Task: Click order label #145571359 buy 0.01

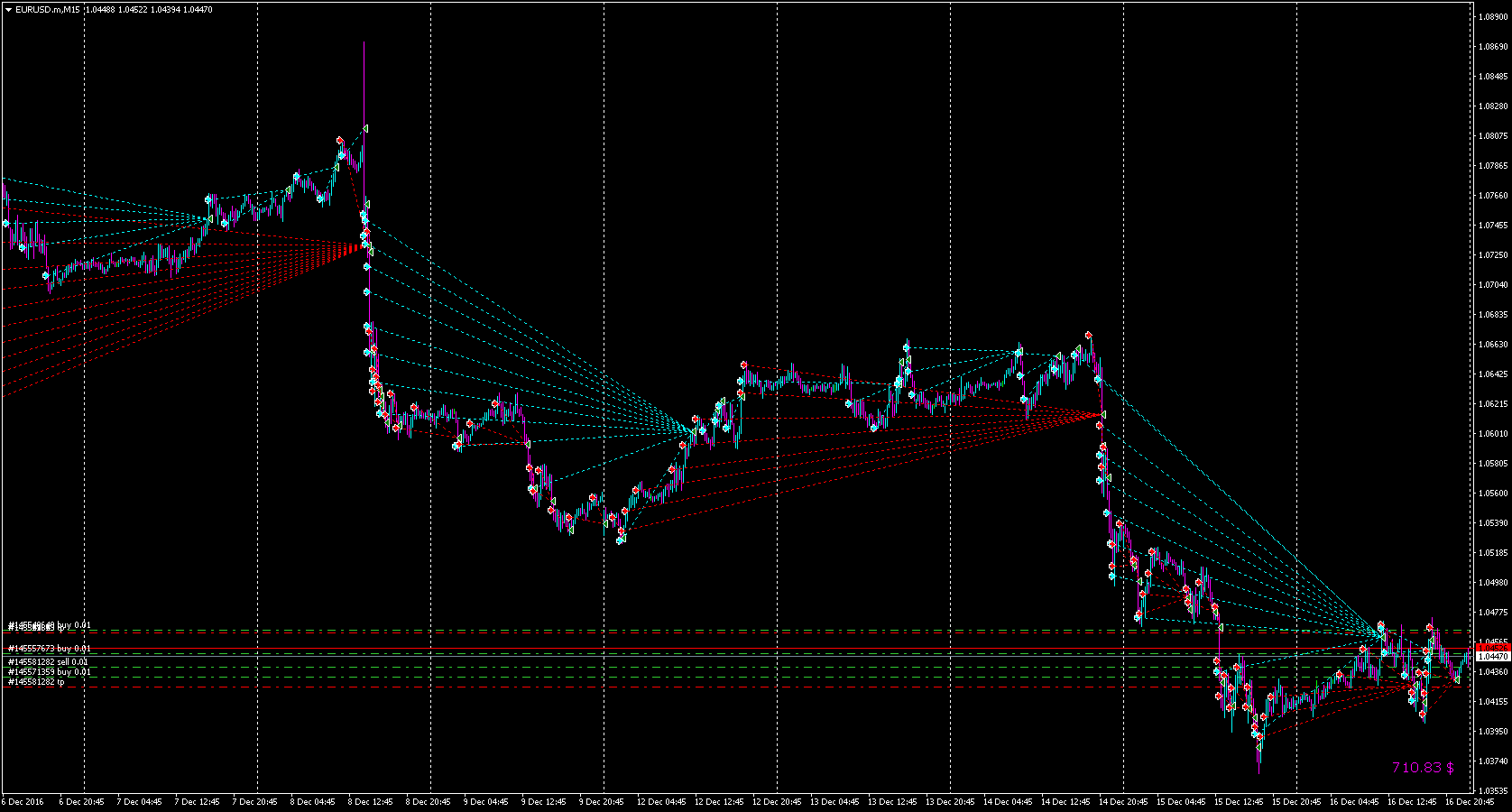Action: click(50, 671)
